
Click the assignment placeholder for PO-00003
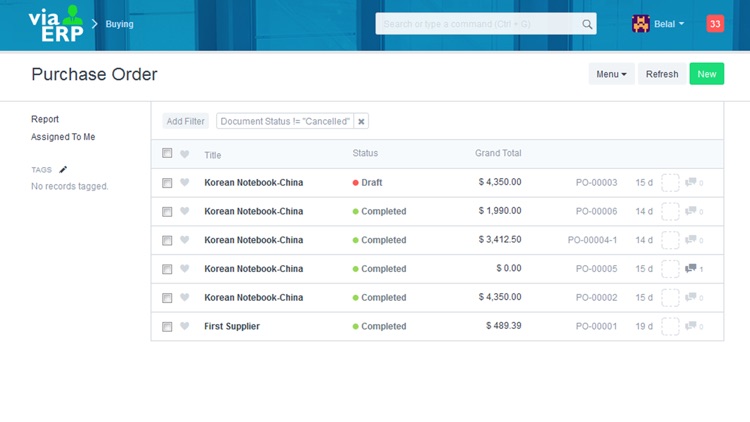click(x=670, y=183)
